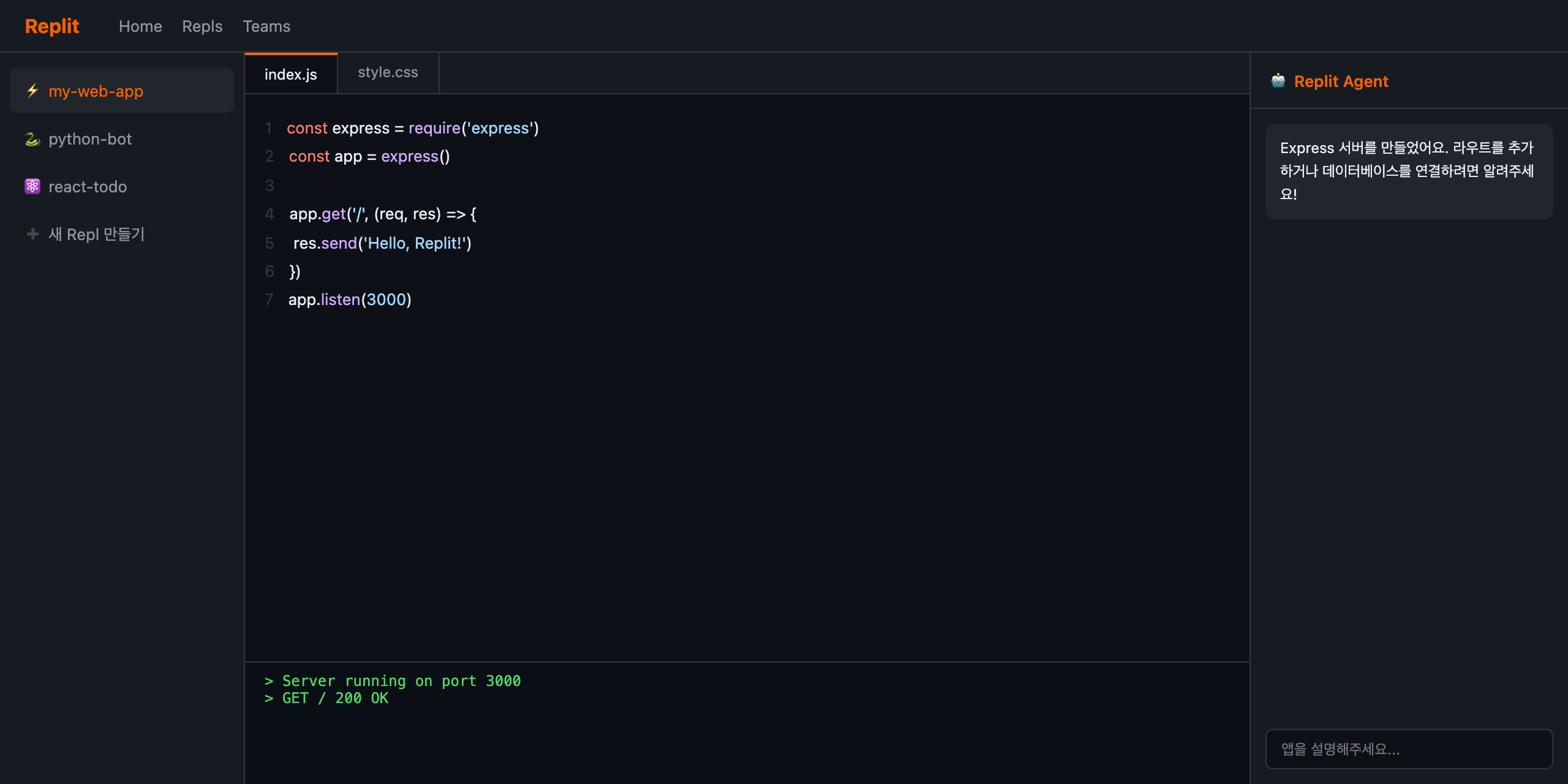Click the app.listen(3000) line
Screen dimensions: 1568x784
(x=350, y=300)
